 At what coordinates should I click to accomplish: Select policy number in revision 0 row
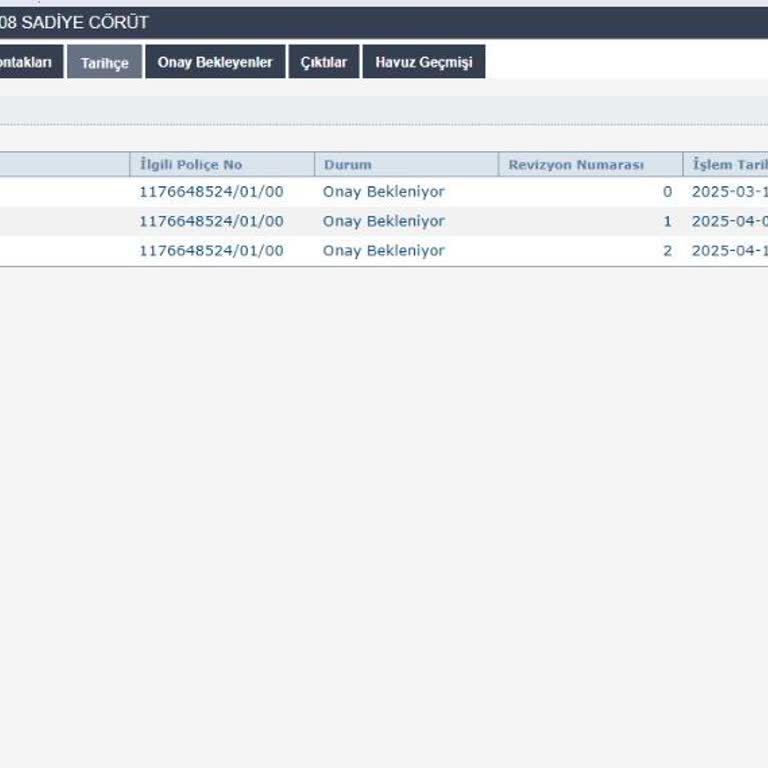211,192
